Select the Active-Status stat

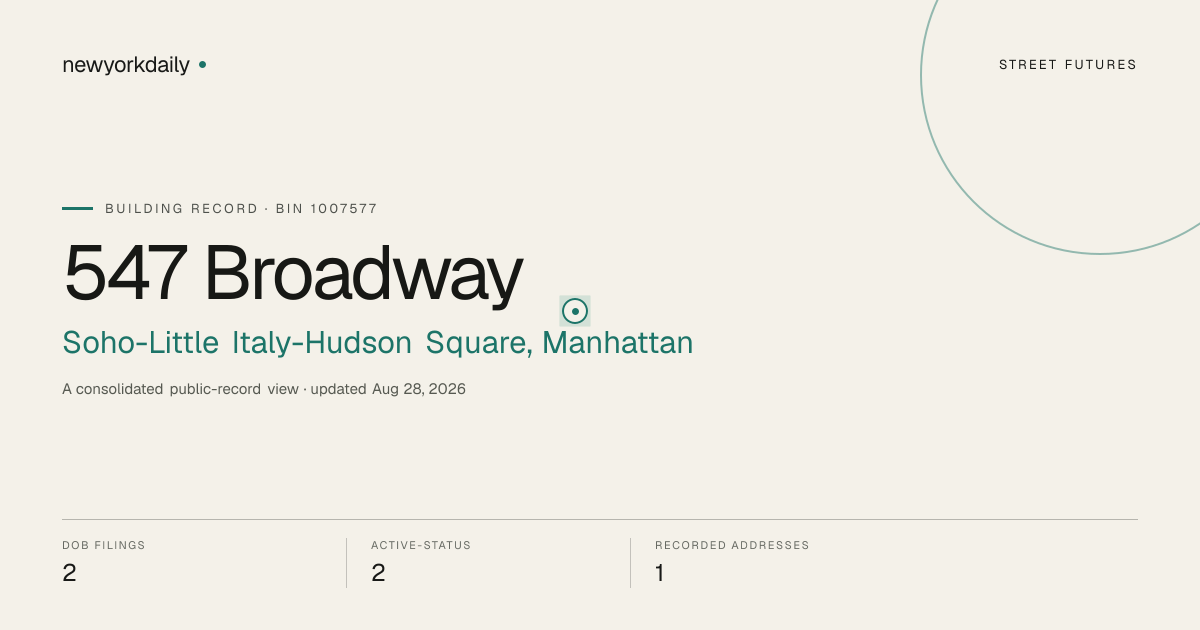tap(421, 562)
